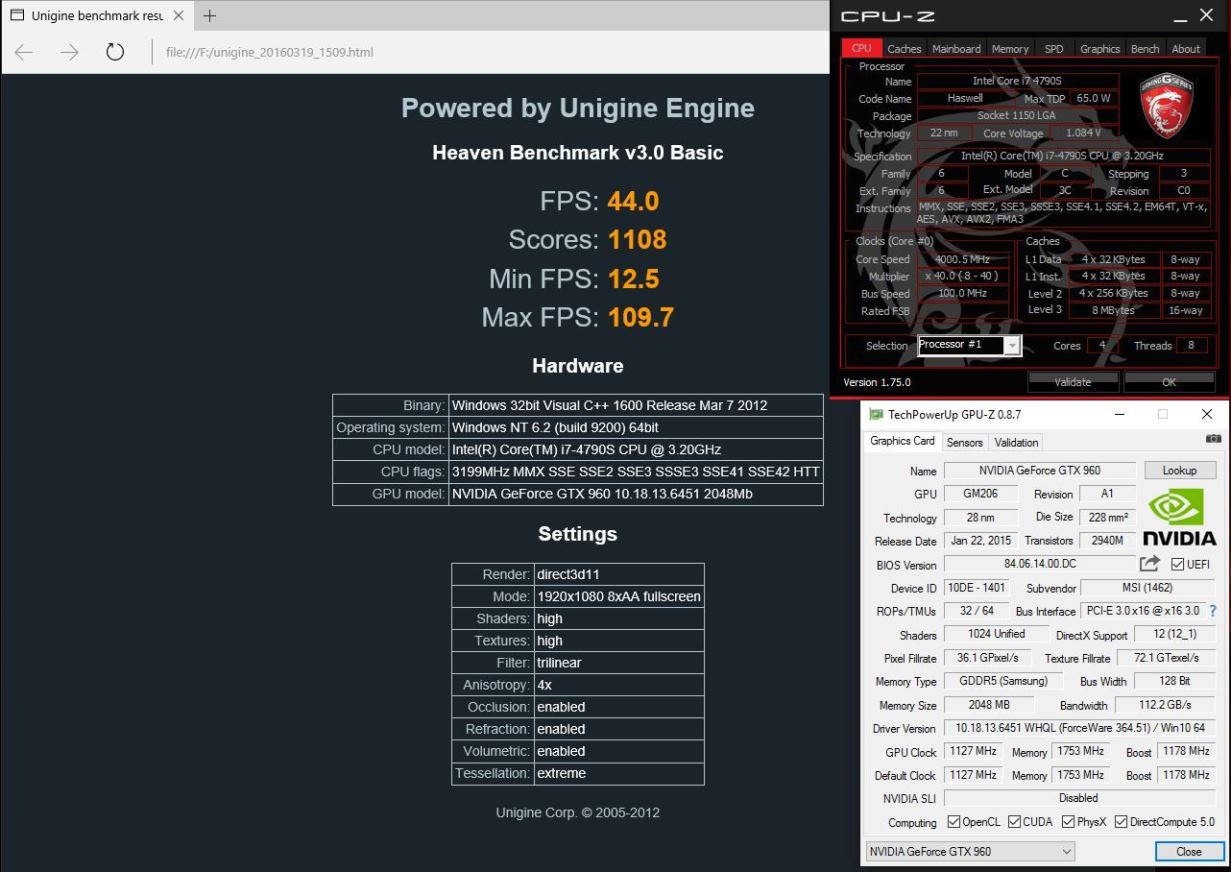Click the MSI dragon logo in CPU-Z
Image resolution: width=1231 pixels, height=872 pixels.
coord(1167,107)
